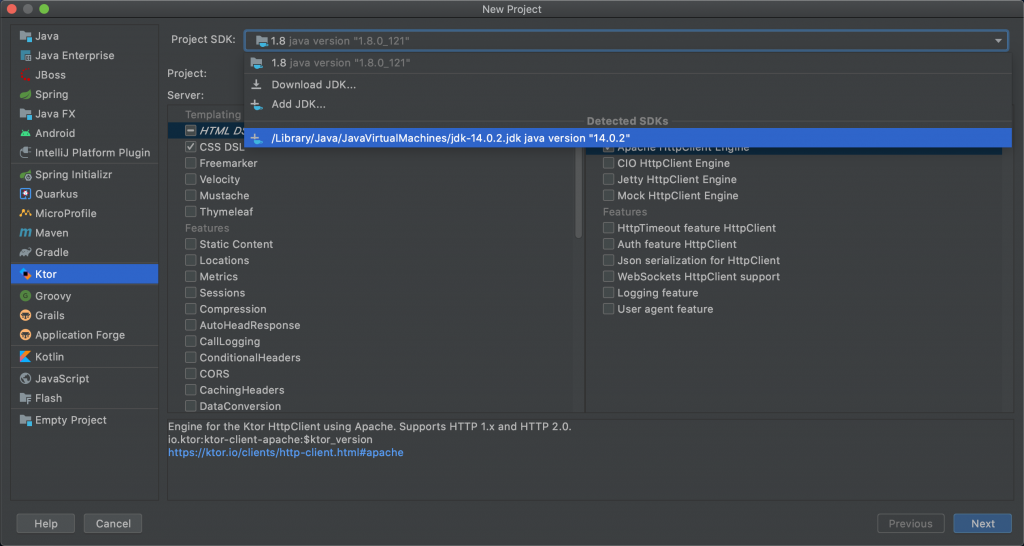
Task: Click the MicroProfile icon
Action: coord(25,214)
